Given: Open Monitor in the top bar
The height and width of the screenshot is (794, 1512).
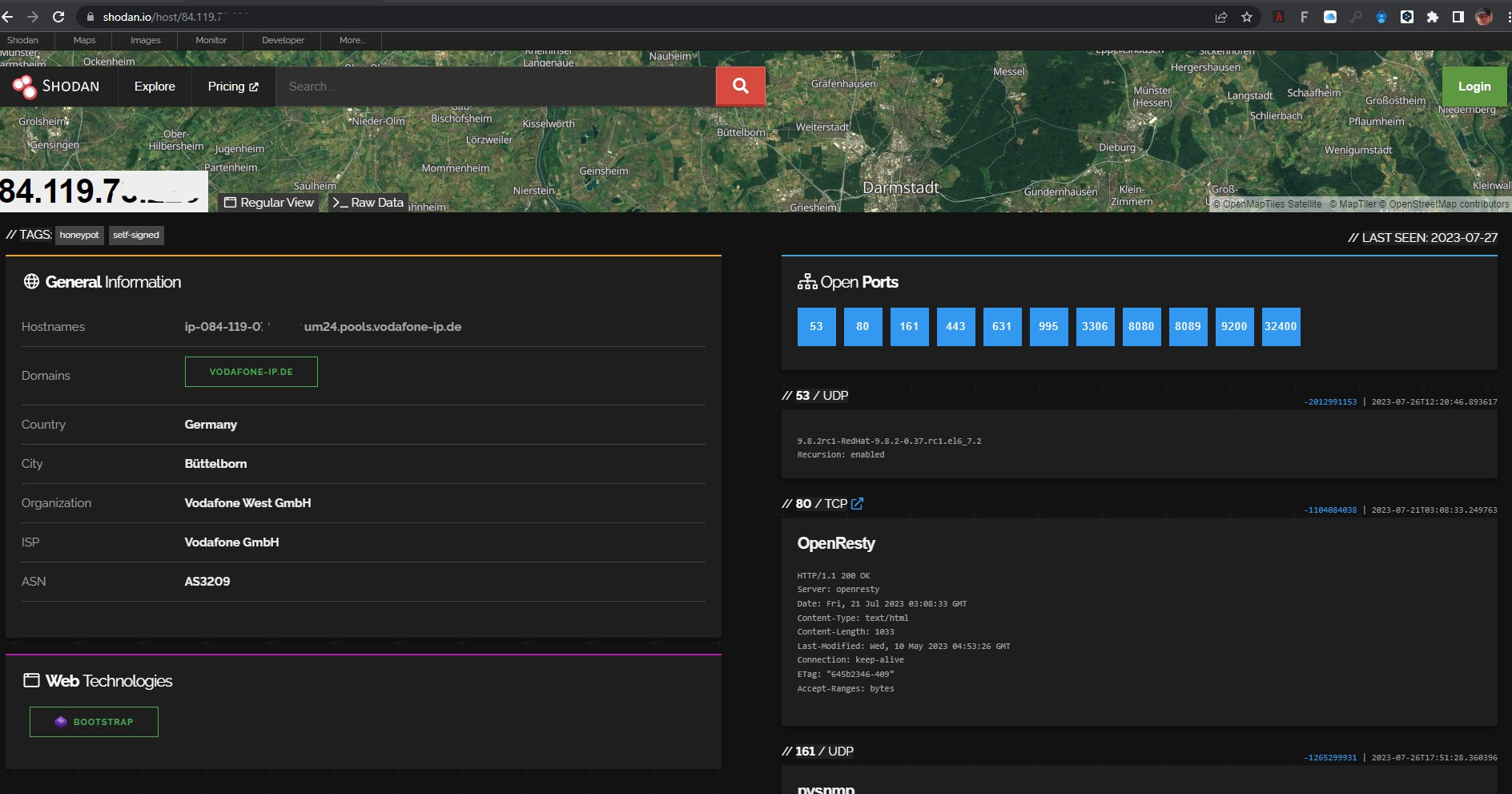Looking at the screenshot, I should (211, 40).
